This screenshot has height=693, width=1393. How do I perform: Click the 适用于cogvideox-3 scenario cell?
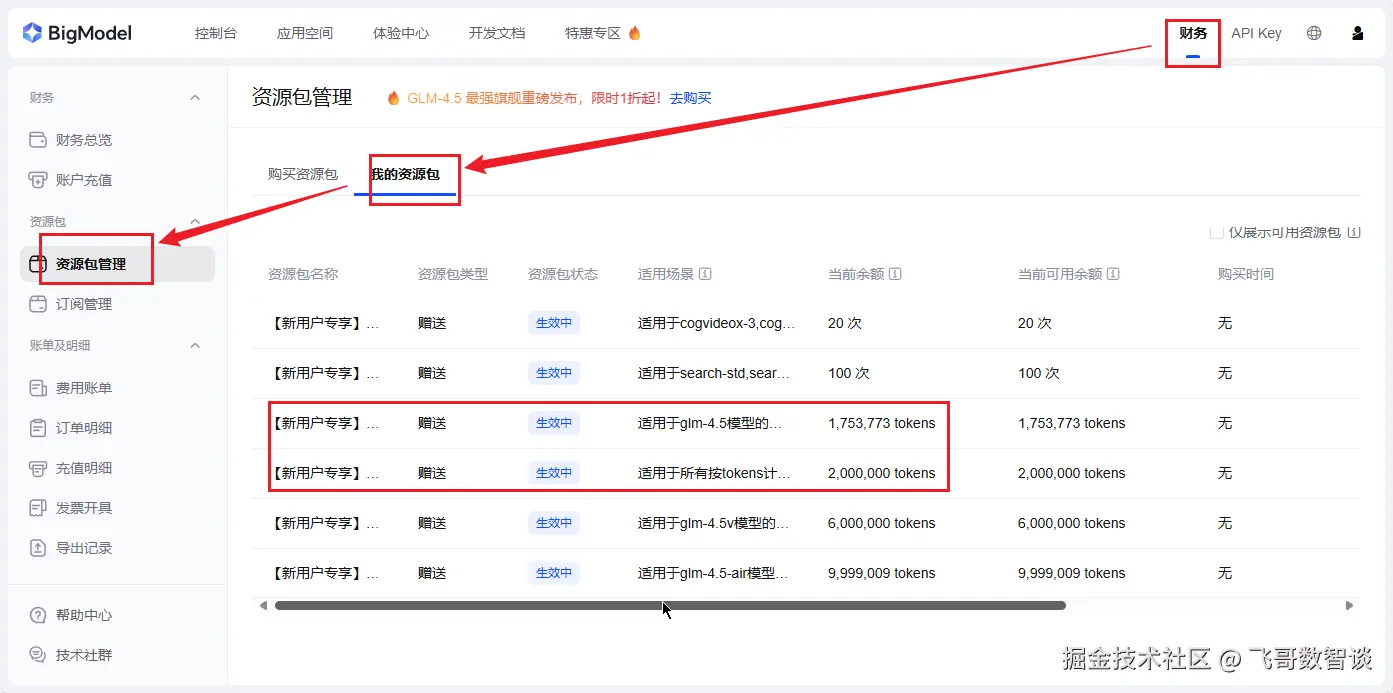tap(717, 323)
